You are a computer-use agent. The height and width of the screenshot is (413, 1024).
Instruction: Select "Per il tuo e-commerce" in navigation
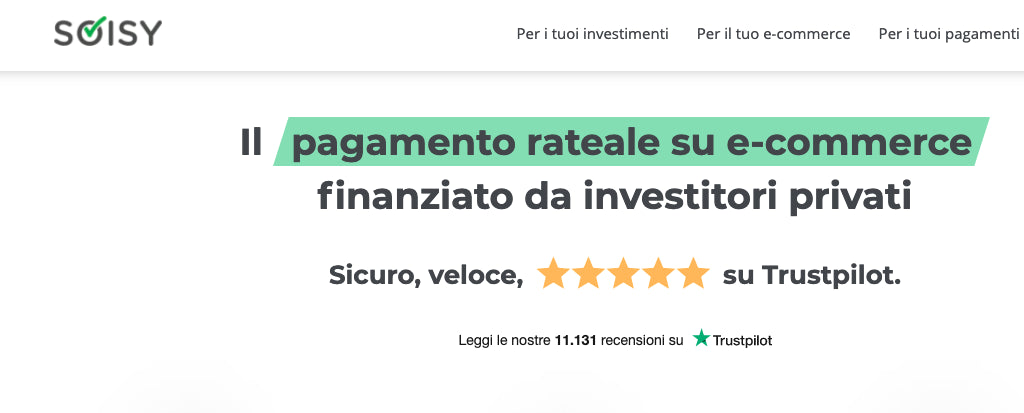point(773,34)
